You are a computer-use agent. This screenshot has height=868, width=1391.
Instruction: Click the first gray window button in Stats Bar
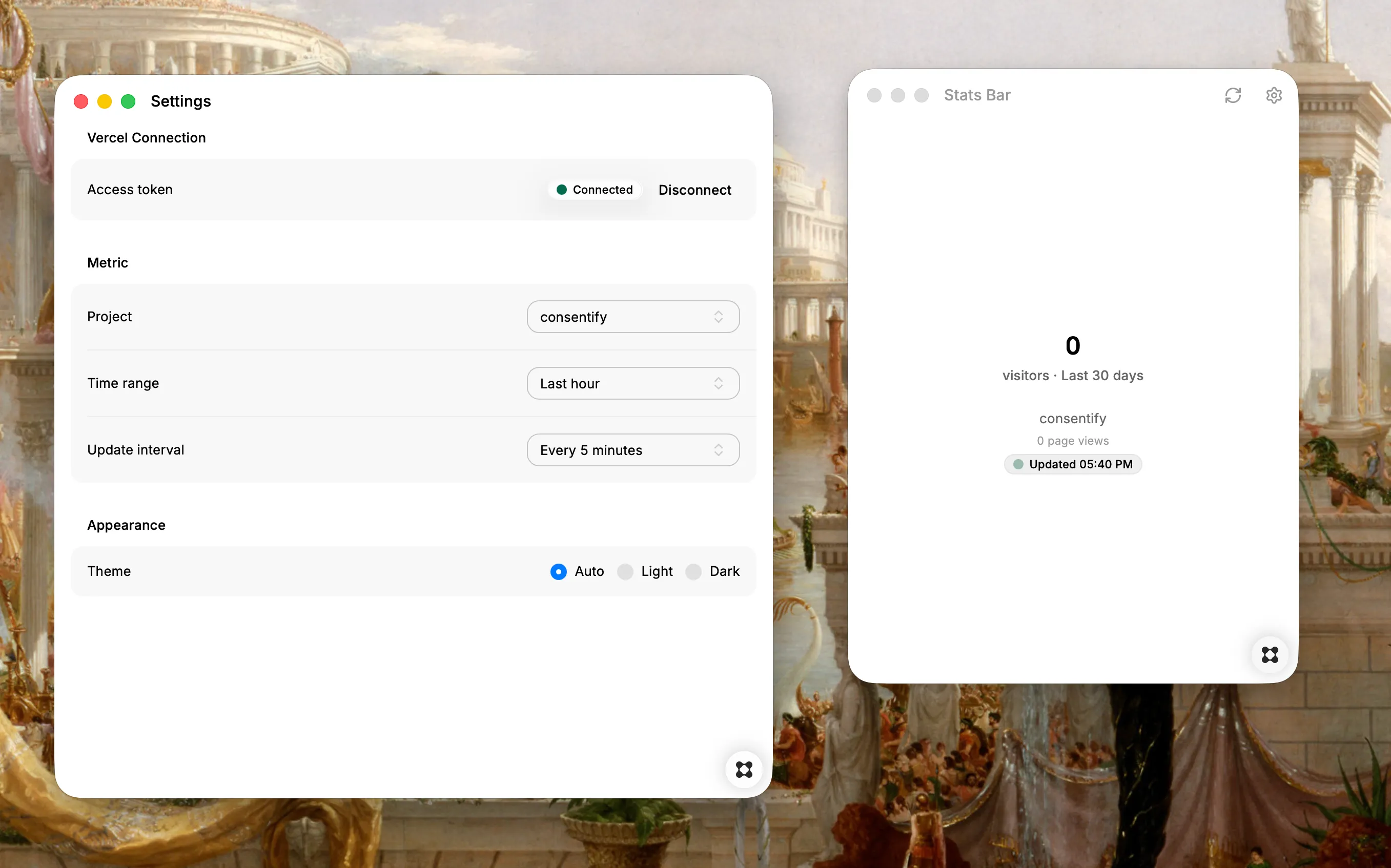[x=874, y=95]
